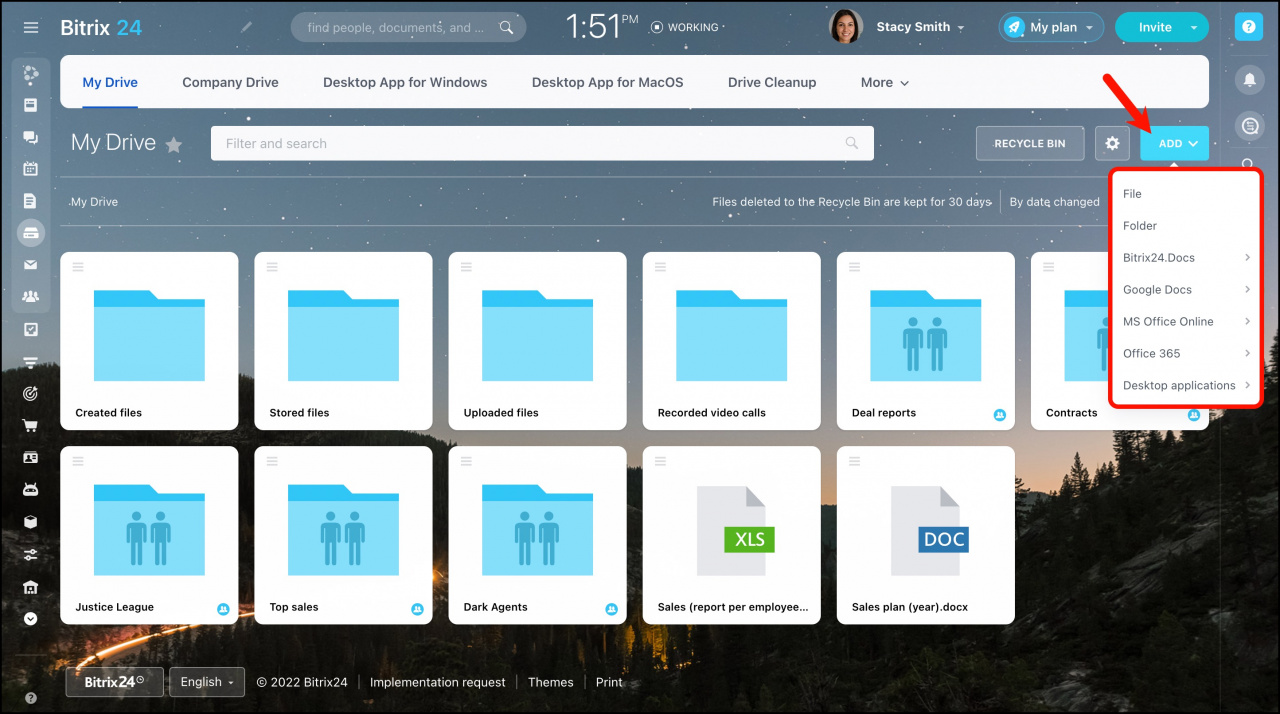Screen dimensions: 1280x714
Task: Open the contact card sidebar icon
Action: pyautogui.click(x=31, y=457)
